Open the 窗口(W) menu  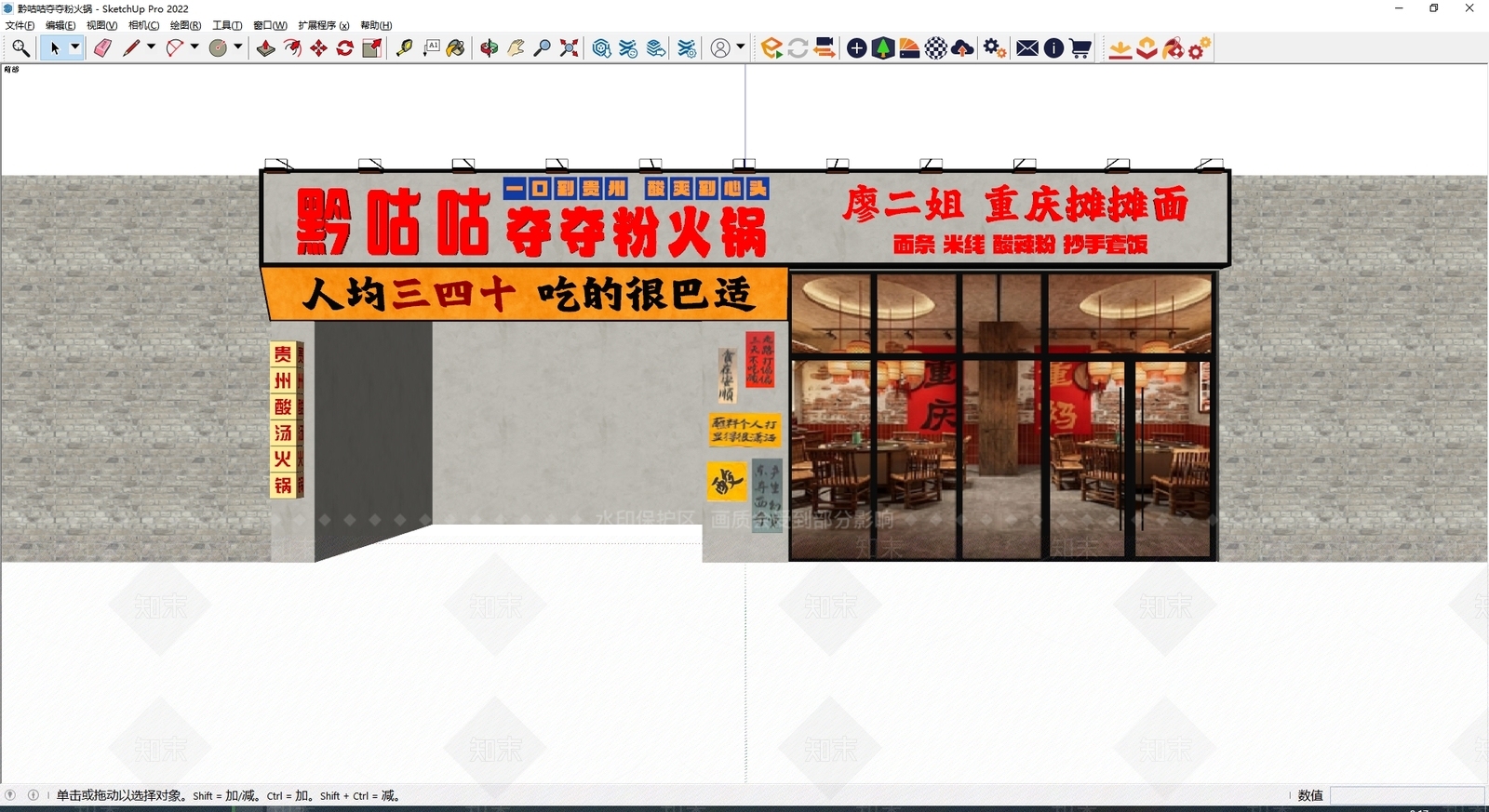click(270, 25)
